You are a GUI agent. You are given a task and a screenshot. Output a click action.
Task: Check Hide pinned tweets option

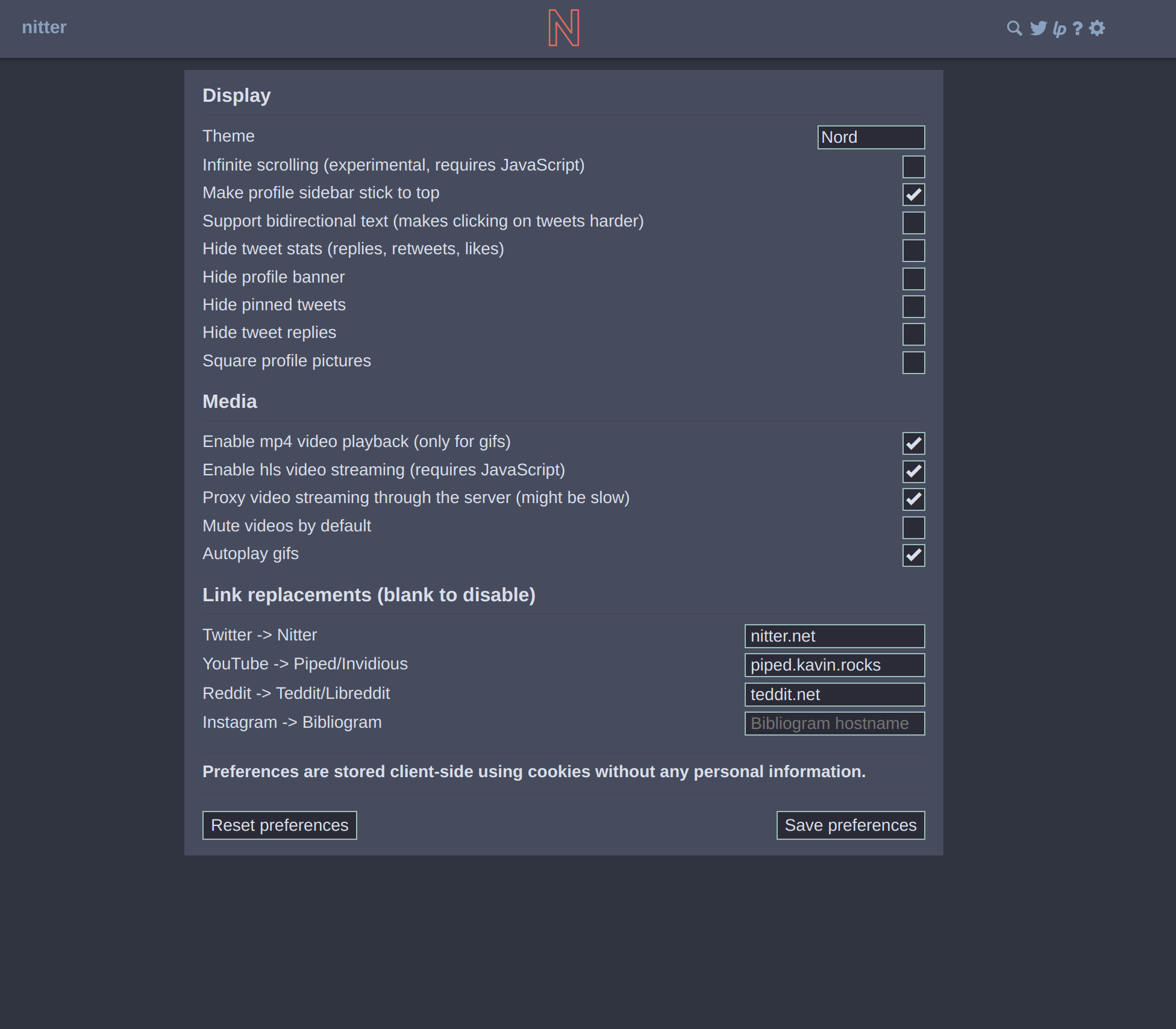913,307
